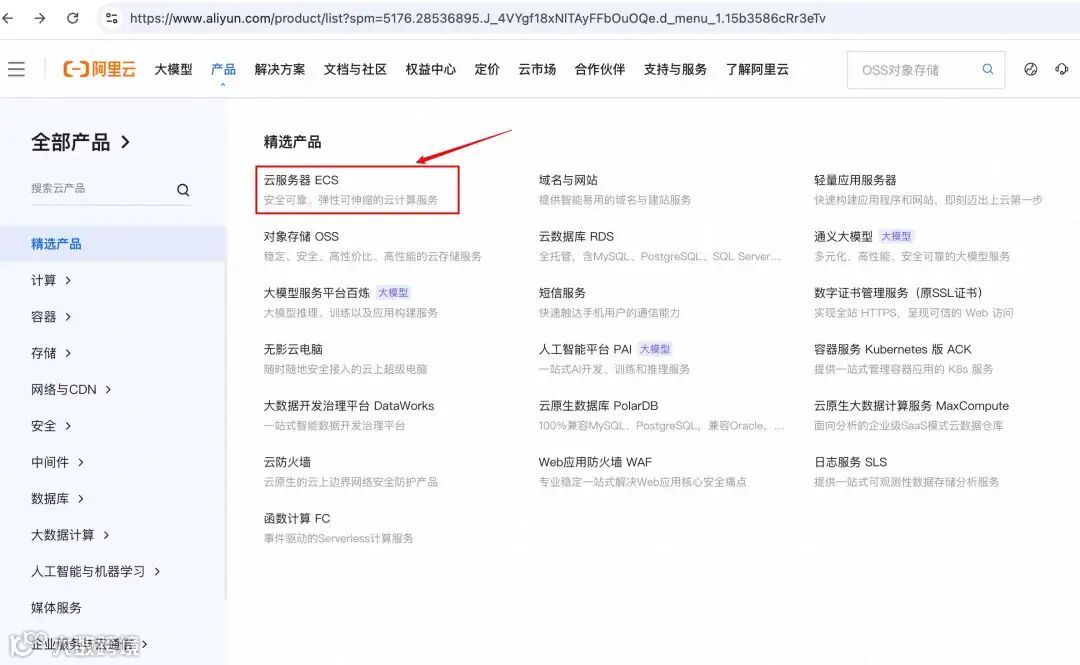This screenshot has height=665, width=1080.
Task: Open 大模型服务平台百炼 product
Action: [x=316, y=293]
